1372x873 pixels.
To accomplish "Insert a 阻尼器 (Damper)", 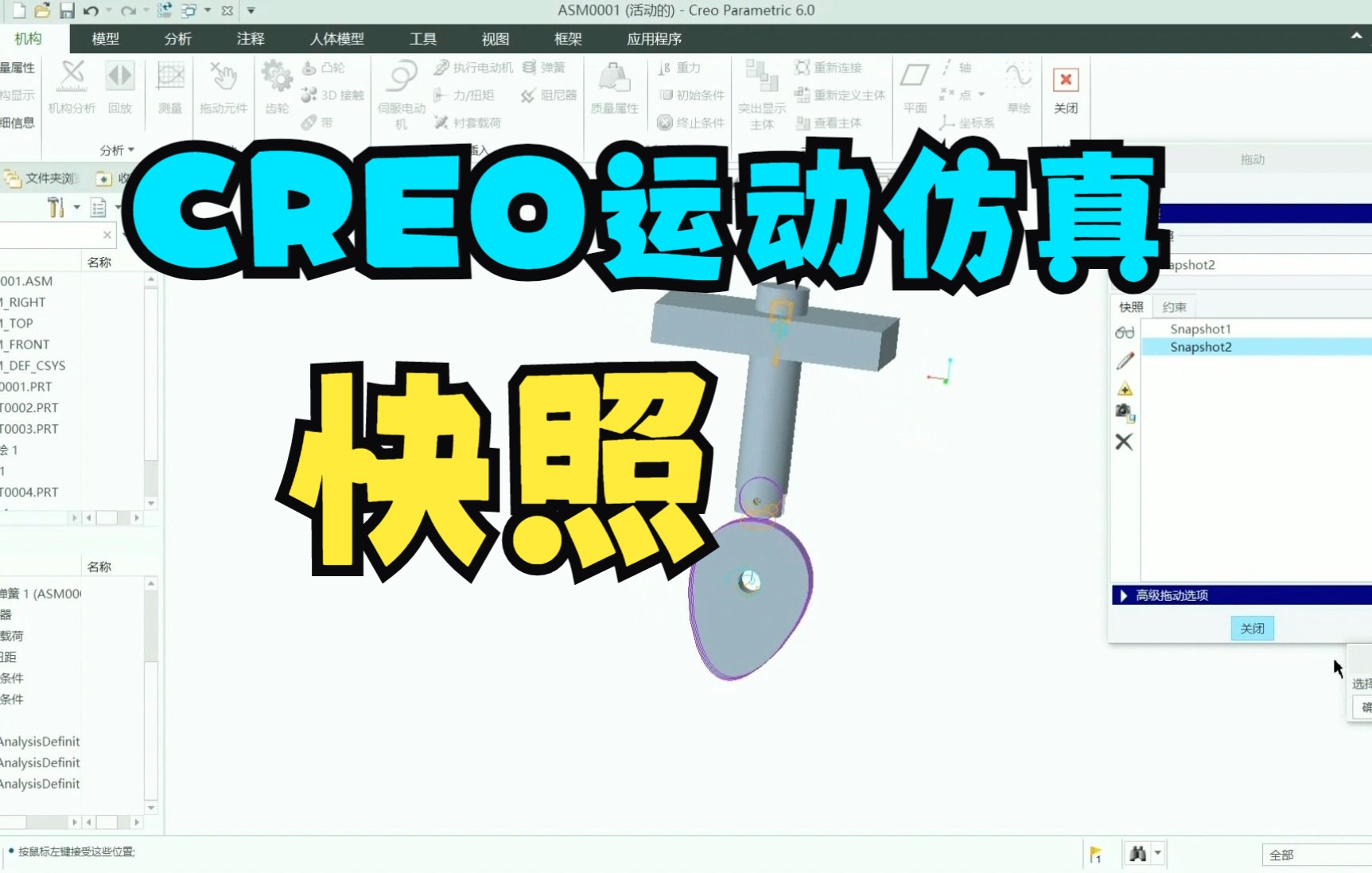I will (x=548, y=94).
